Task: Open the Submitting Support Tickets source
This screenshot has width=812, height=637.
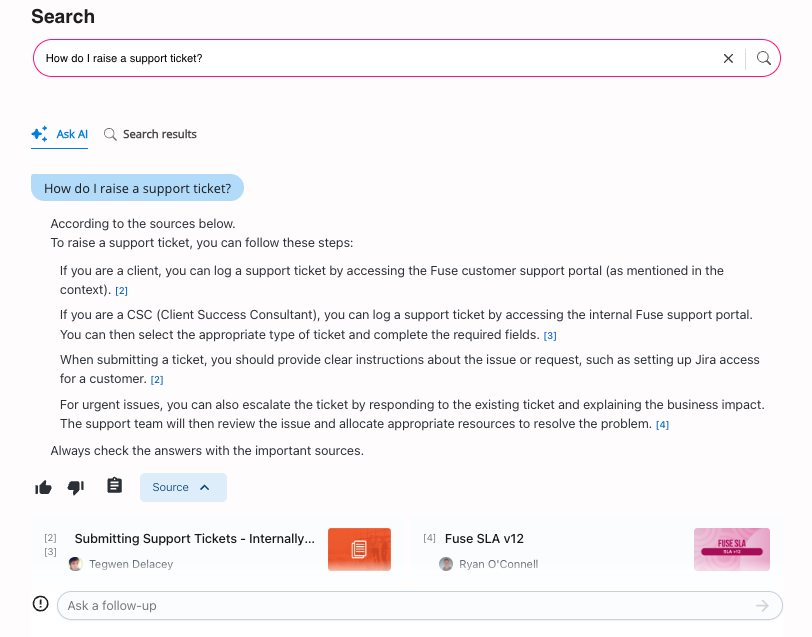Action: pos(195,539)
